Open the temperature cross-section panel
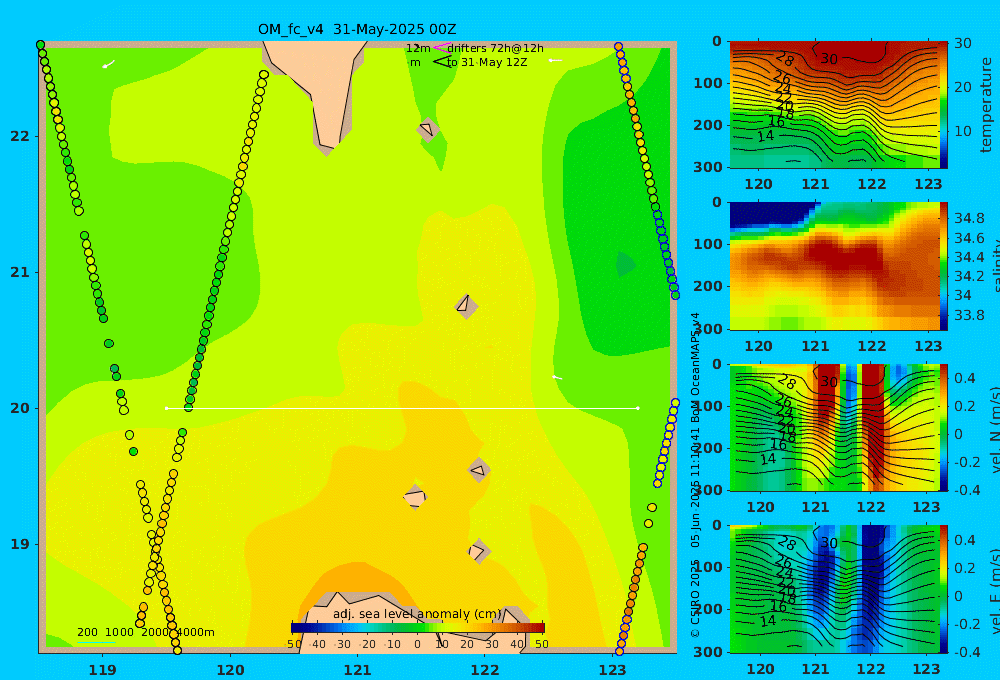Image resolution: width=1000 pixels, height=680 pixels. pos(835,105)
